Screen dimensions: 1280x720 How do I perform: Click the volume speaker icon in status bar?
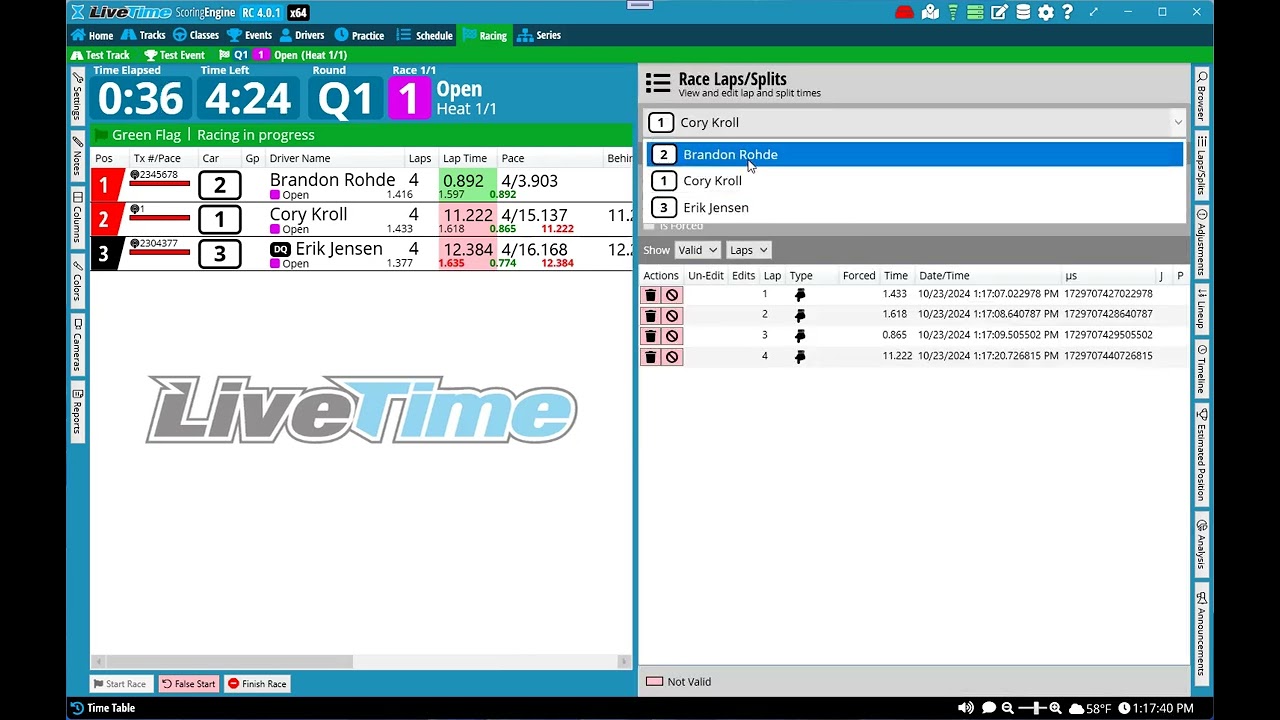[965, 708]
